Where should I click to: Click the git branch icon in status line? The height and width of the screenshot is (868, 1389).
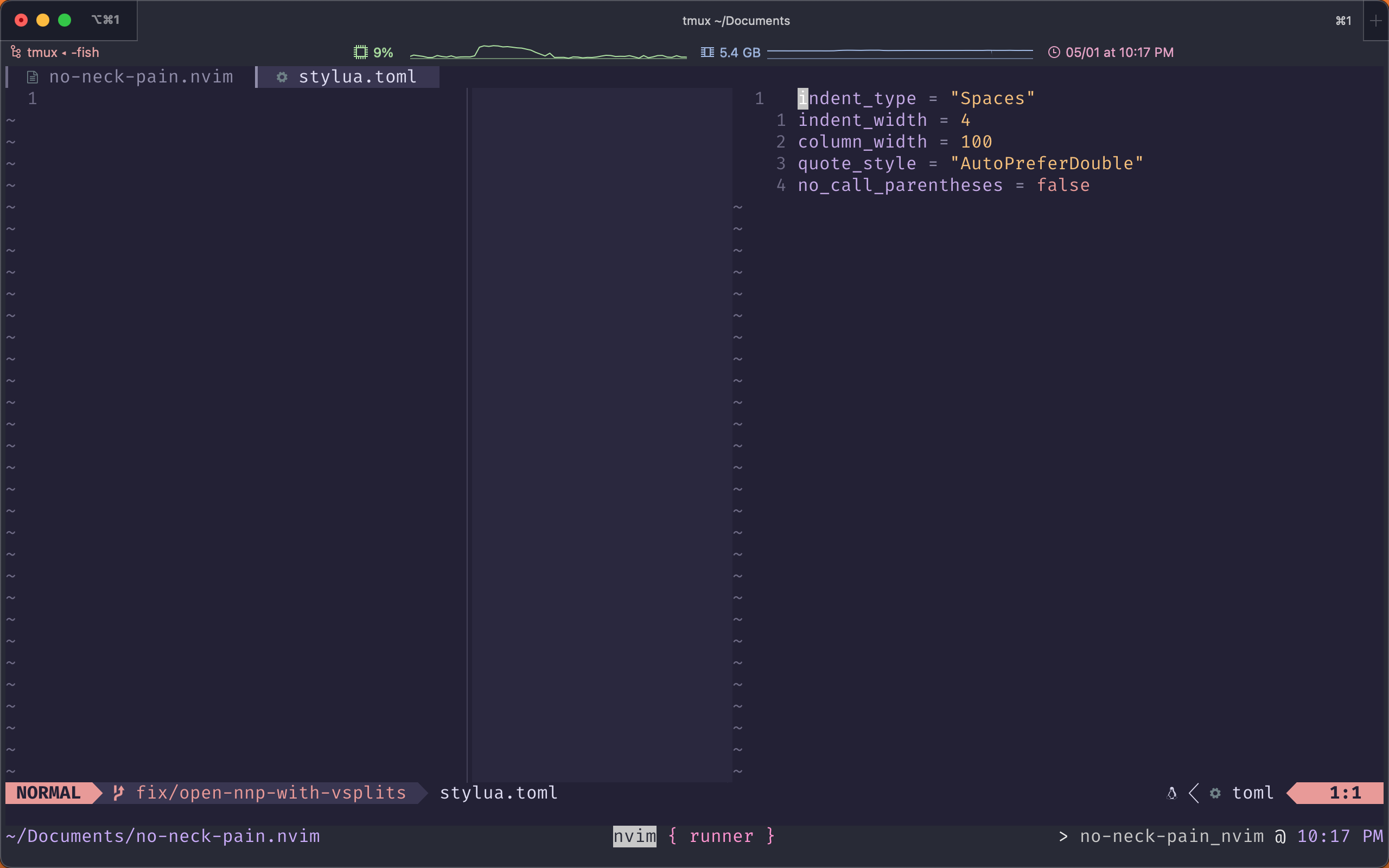(118, 793)
